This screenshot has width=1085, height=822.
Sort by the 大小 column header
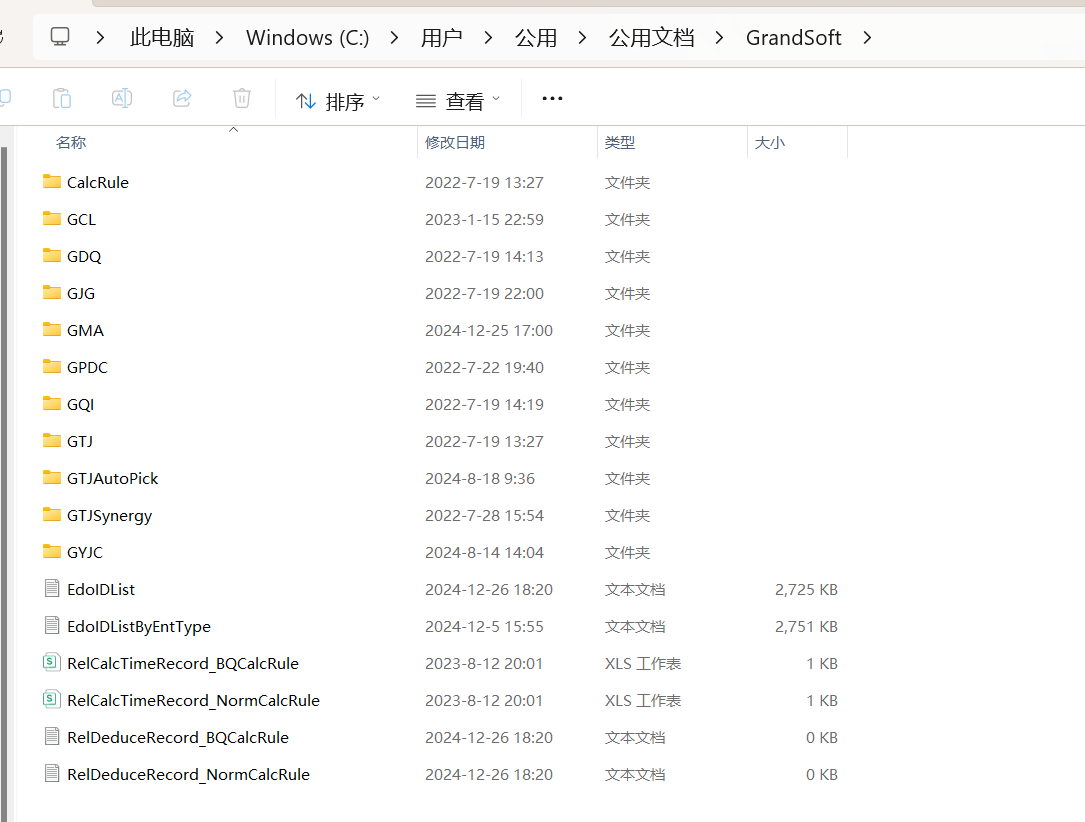[769, 143]
